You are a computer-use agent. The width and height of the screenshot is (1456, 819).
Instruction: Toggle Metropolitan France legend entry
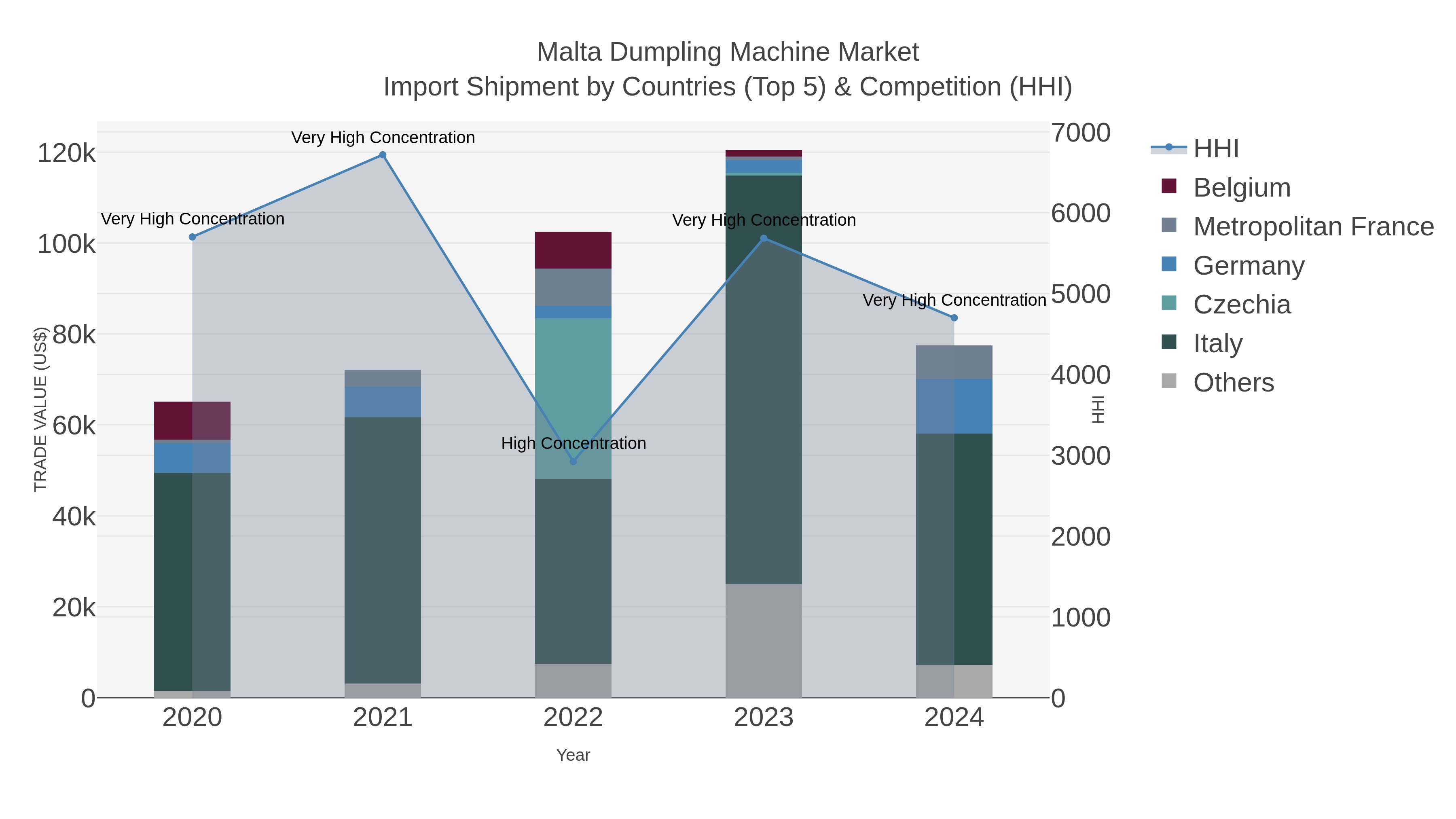pyautogui.click(x=1297, y=226)
